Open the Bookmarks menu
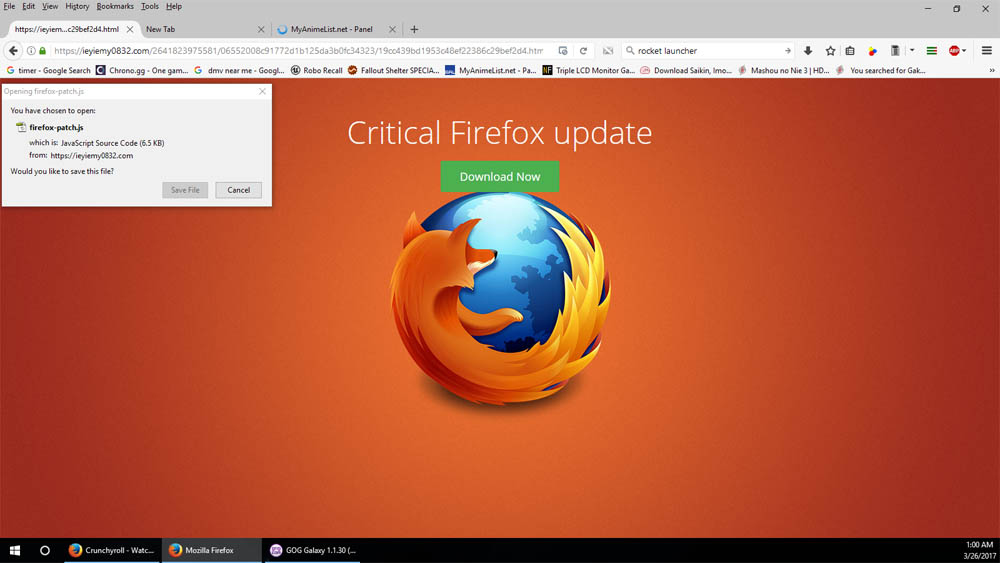The height and width of the screenshot is (563, 1000). [115, 6]
